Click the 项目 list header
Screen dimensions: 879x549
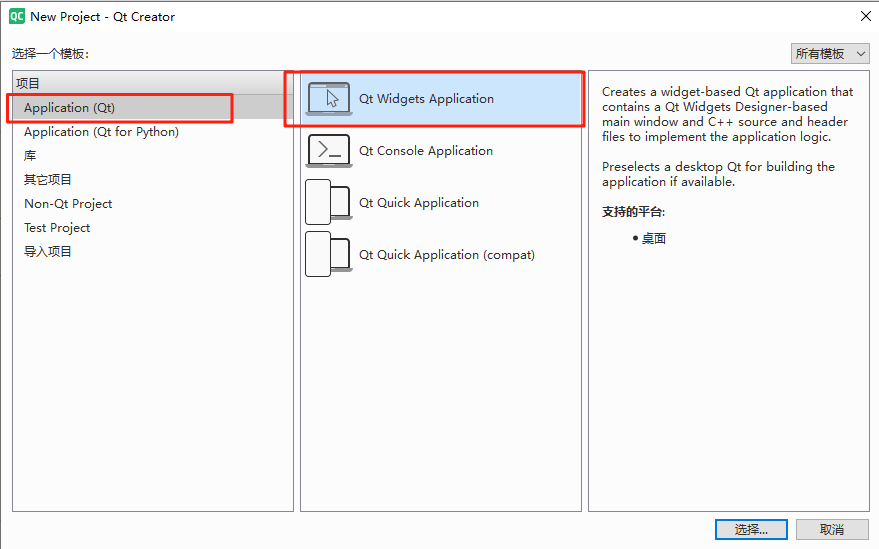(150, 83)
